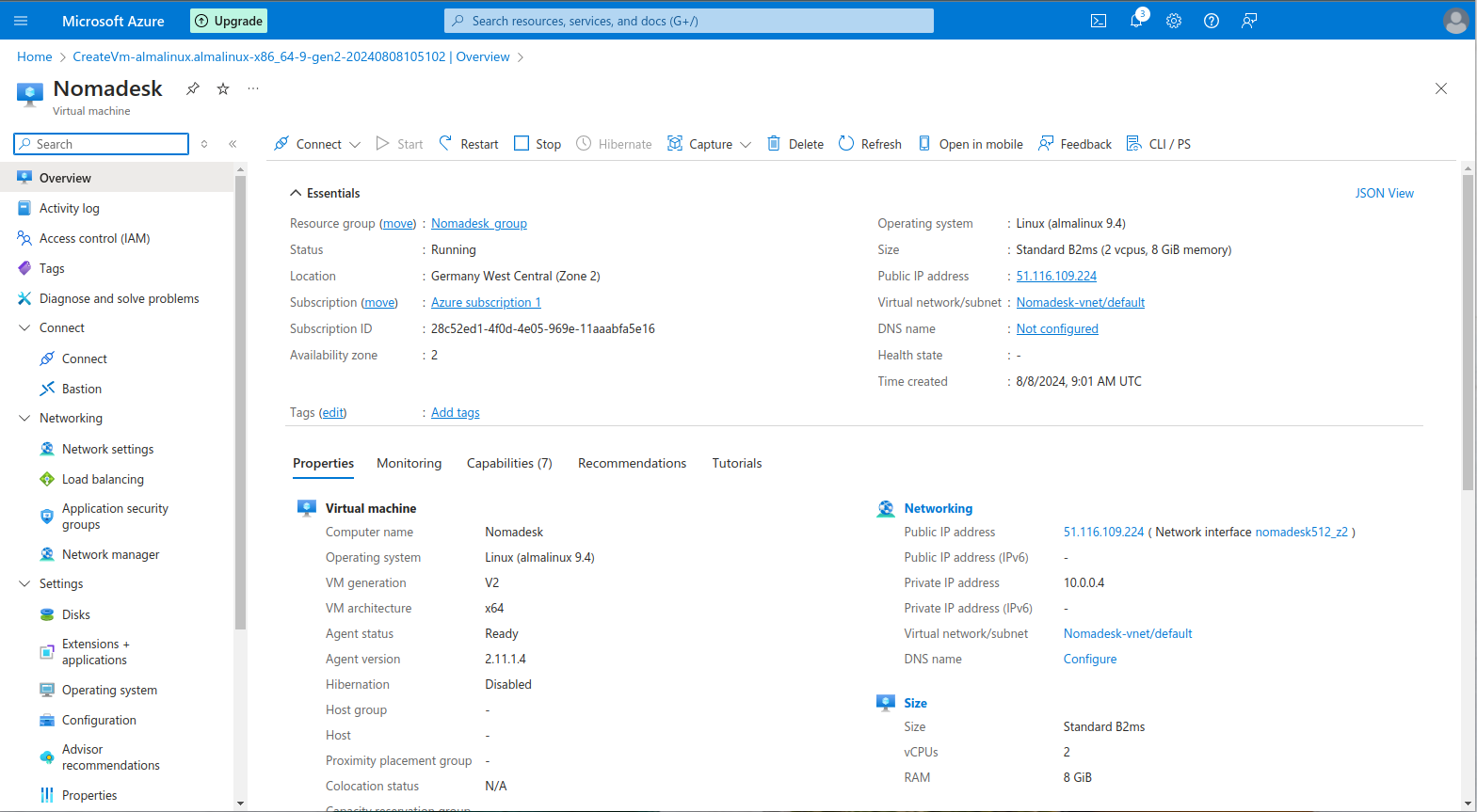
Task: Click the Add tags link
Action: [x=456, y=412]
